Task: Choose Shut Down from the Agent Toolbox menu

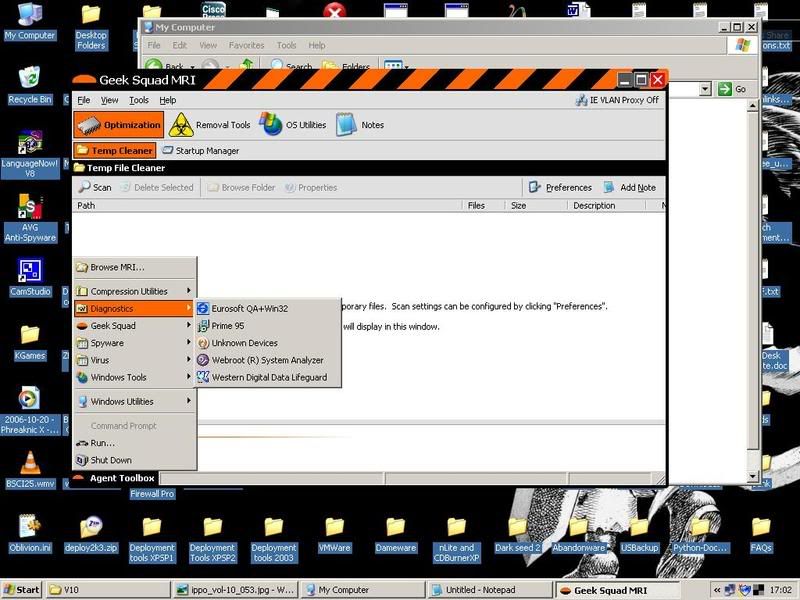Action: click(135, 460)
